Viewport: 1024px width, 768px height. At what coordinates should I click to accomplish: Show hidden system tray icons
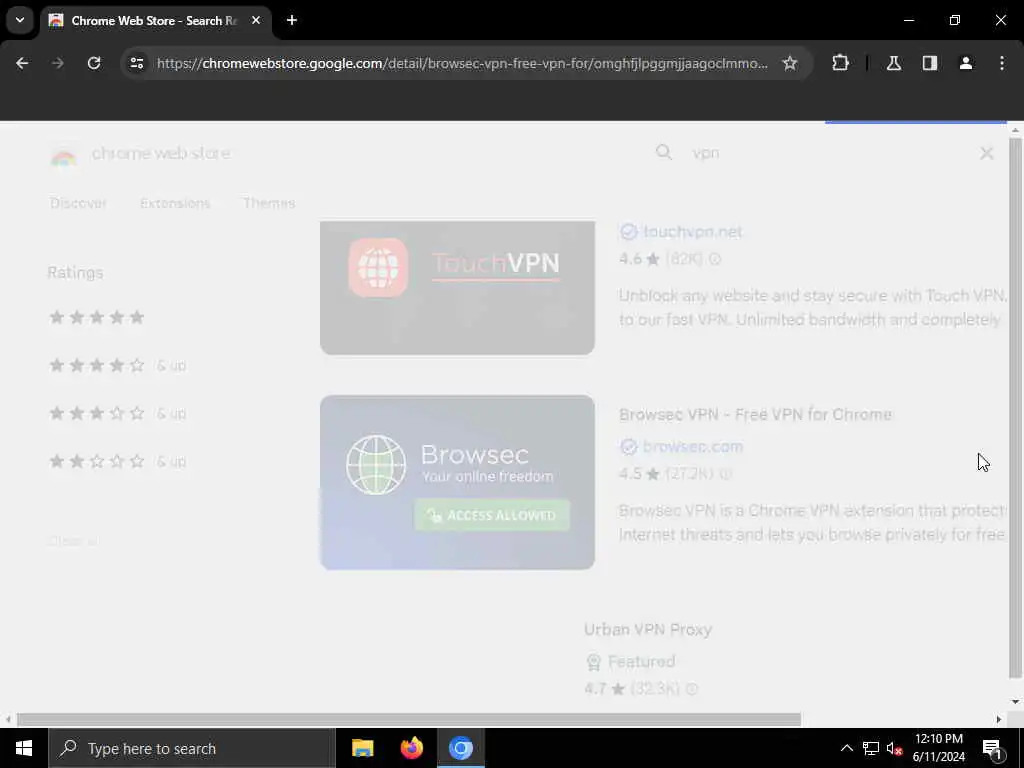click(x=846, y=748)
